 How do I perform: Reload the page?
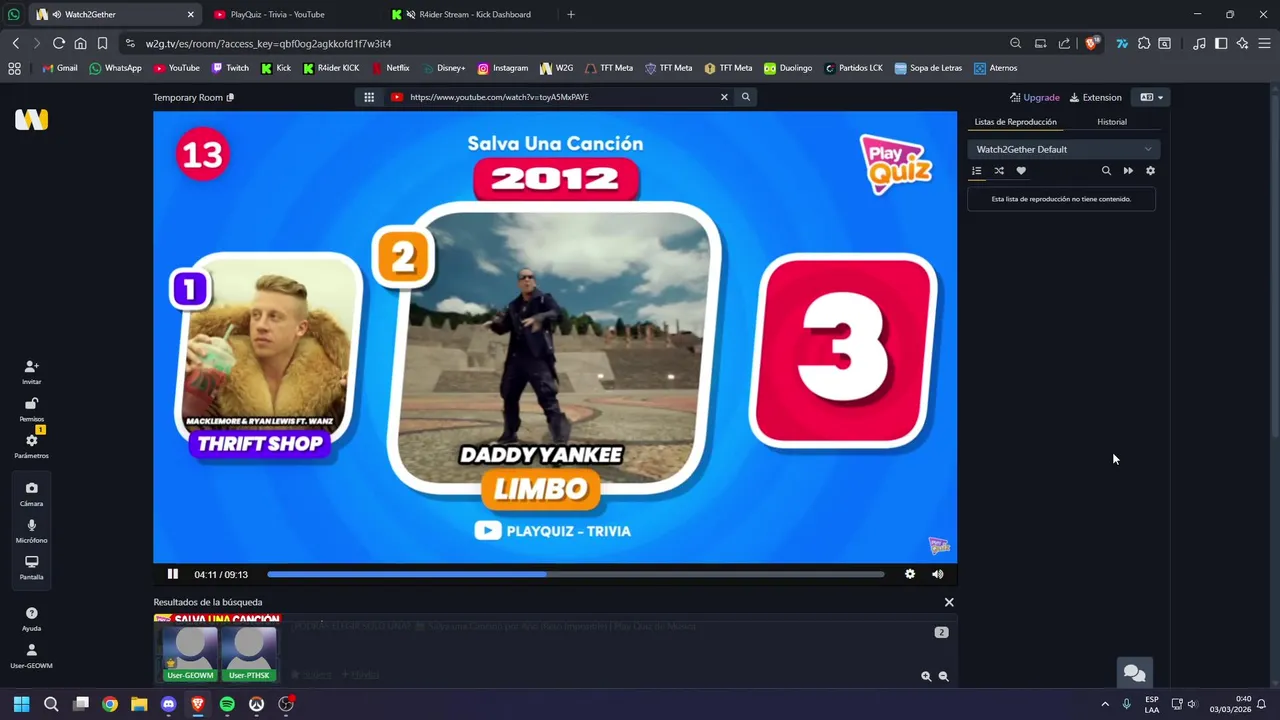point(58,43)
